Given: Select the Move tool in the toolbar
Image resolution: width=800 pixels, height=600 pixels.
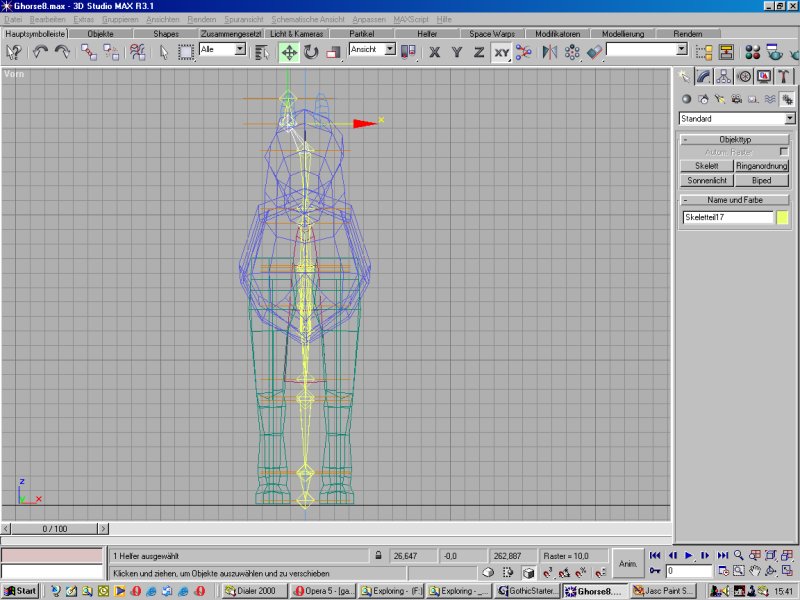Looking at the screenshot, I should (x=289, y=52).
